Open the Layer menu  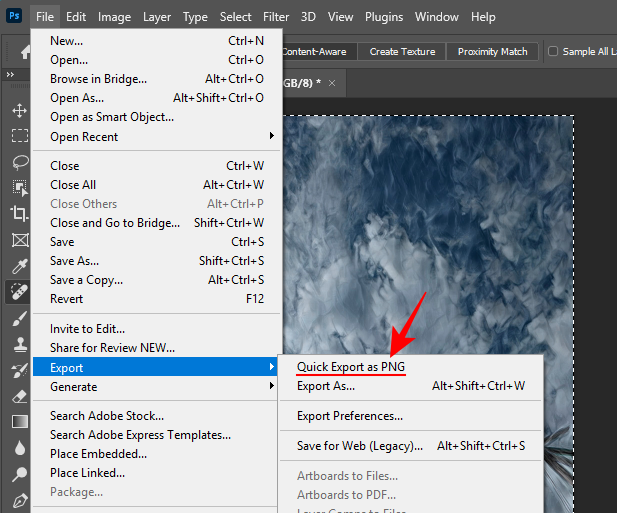click(157, 17)
